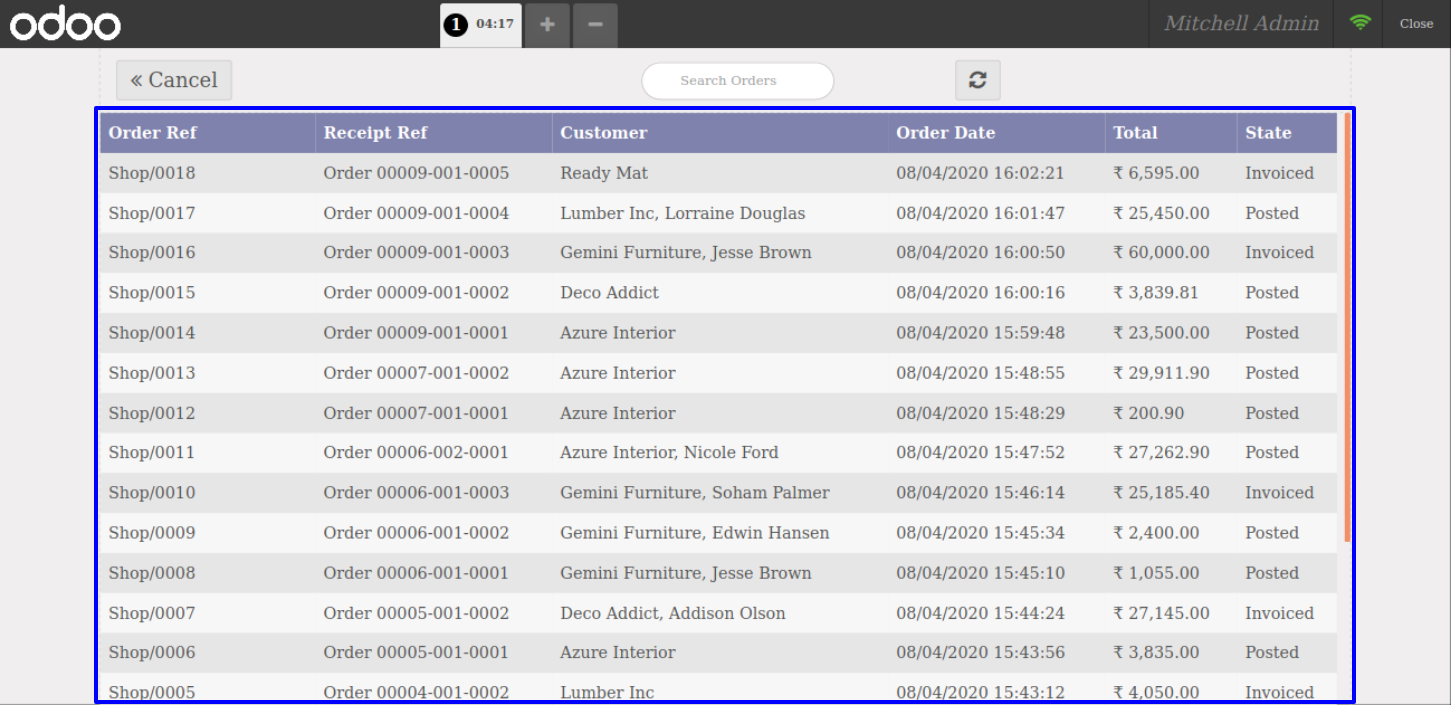Click total ₹ 29,911.90
The image size is (1451, 705).
[1161, 373]
